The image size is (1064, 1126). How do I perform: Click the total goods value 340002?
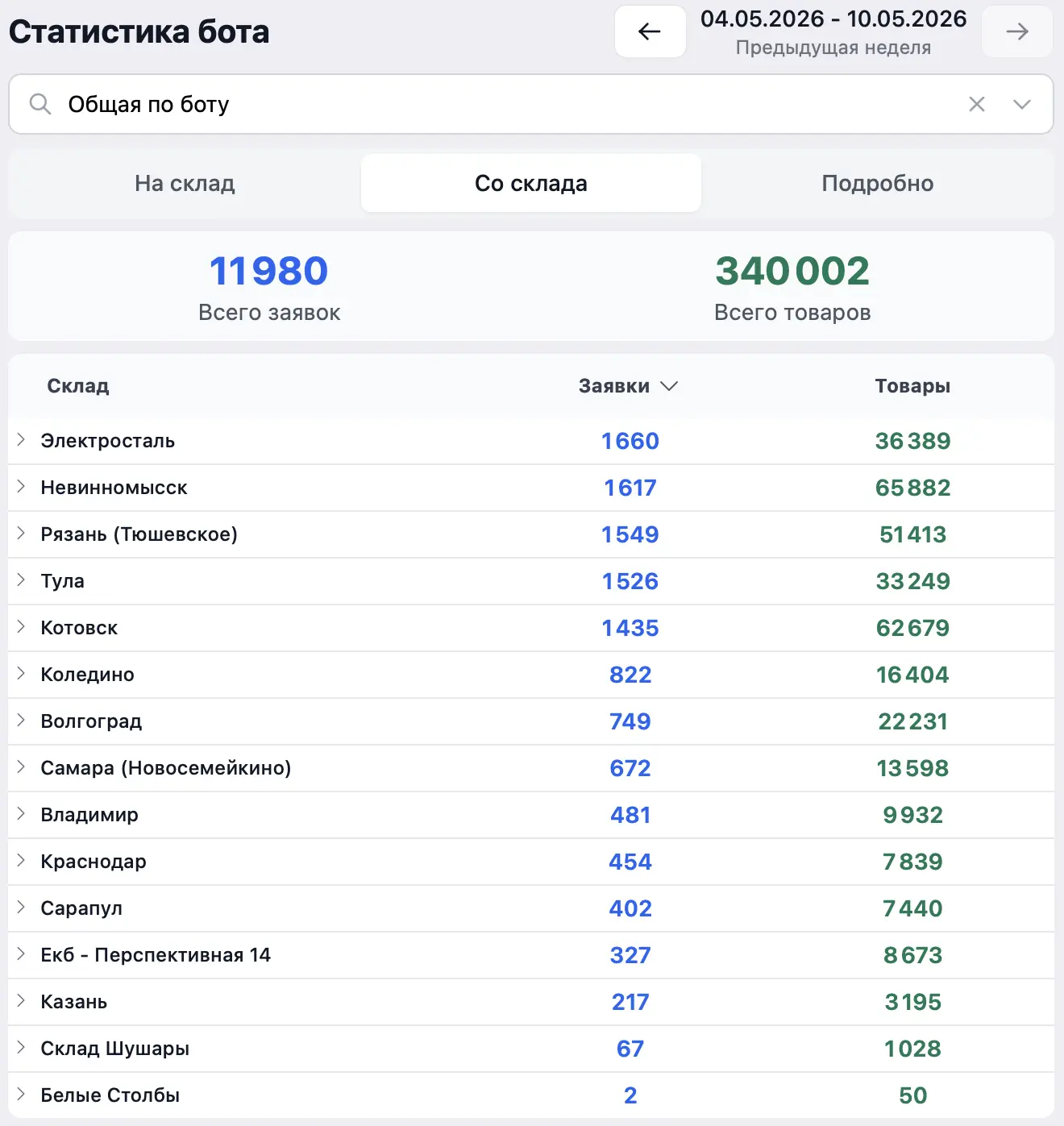(792, 271)
